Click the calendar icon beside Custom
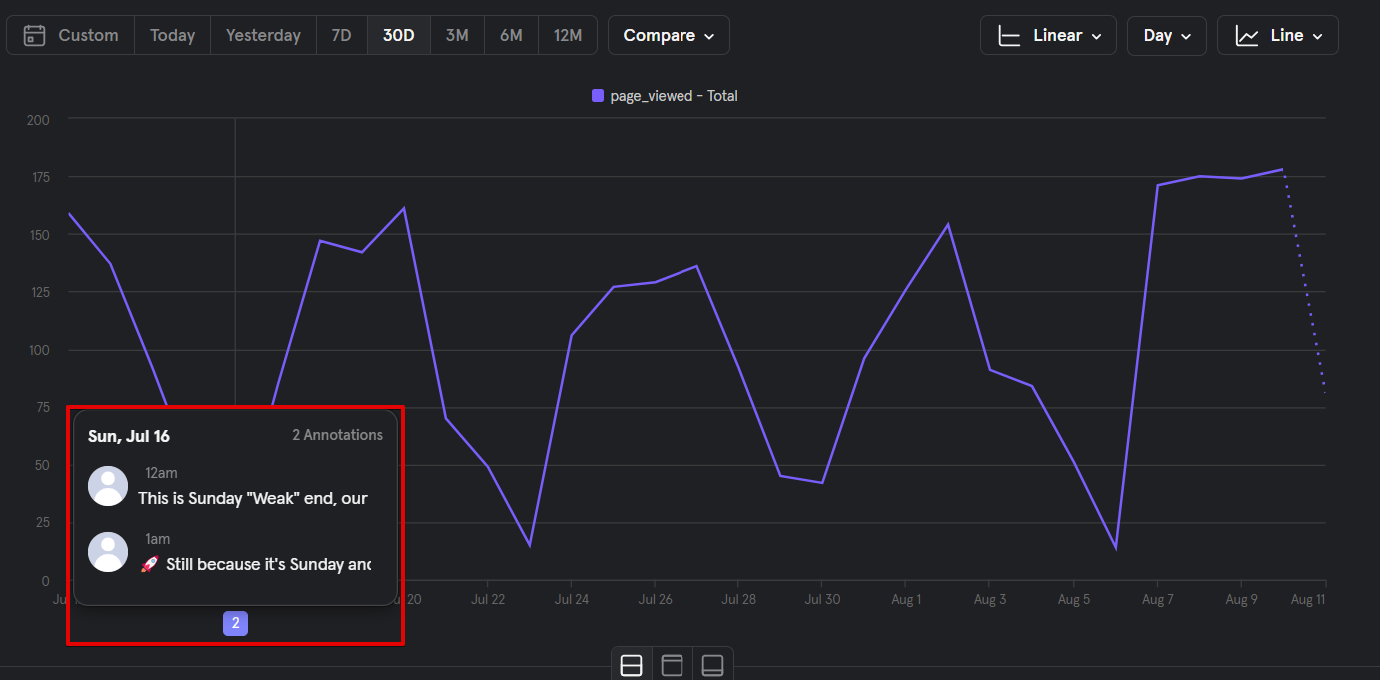Screen dimensions: 1380x680 (x=35, y=35)
